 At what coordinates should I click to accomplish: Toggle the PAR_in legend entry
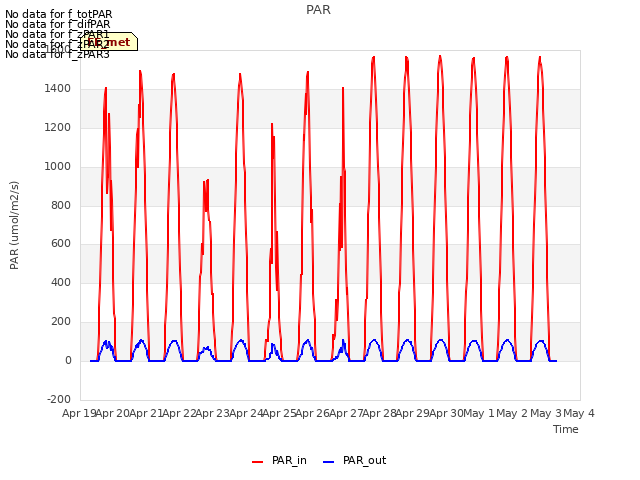(x=280, y=461)
